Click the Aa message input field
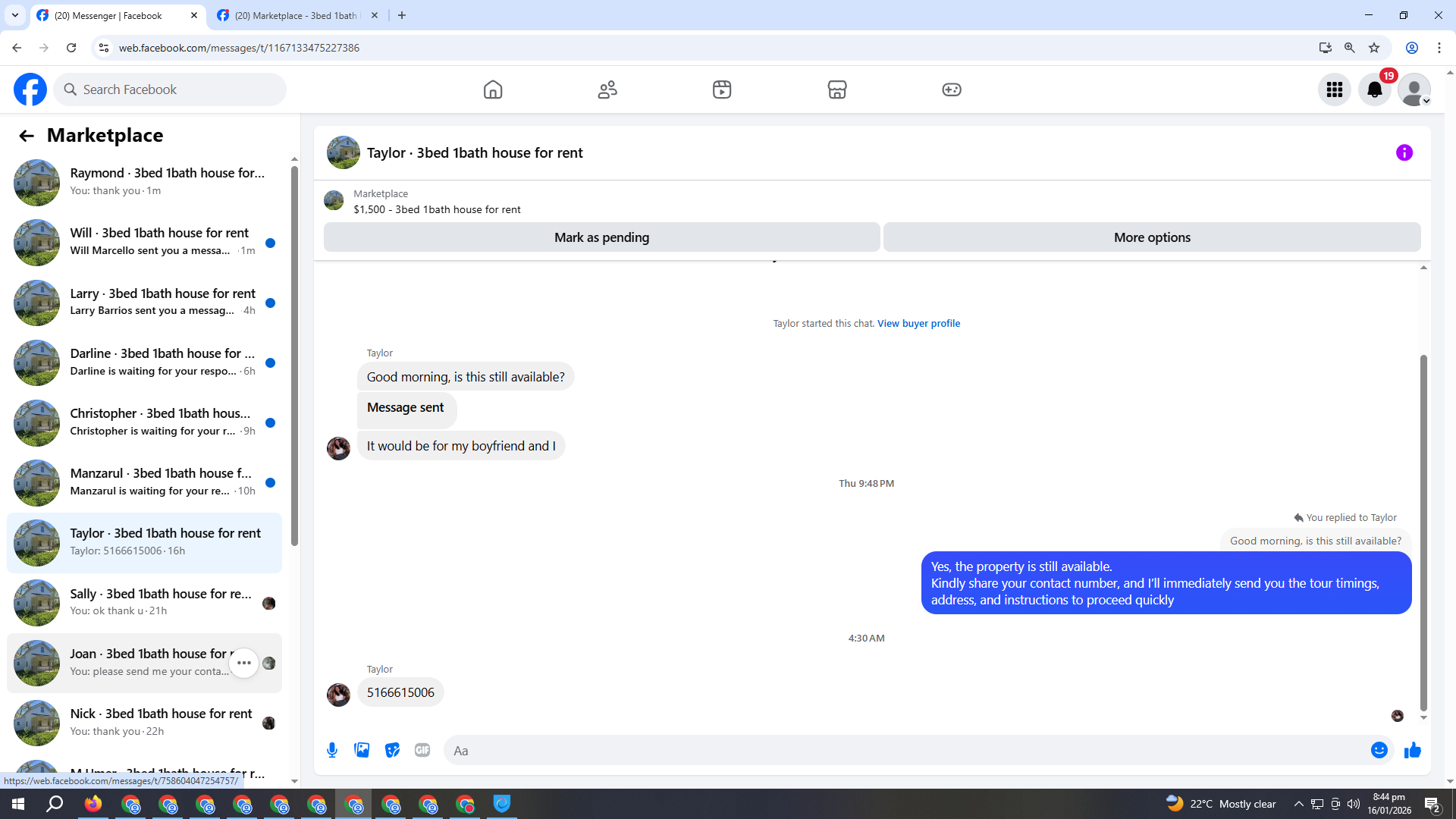This screenshot has width=1456, height=819. 902,750
